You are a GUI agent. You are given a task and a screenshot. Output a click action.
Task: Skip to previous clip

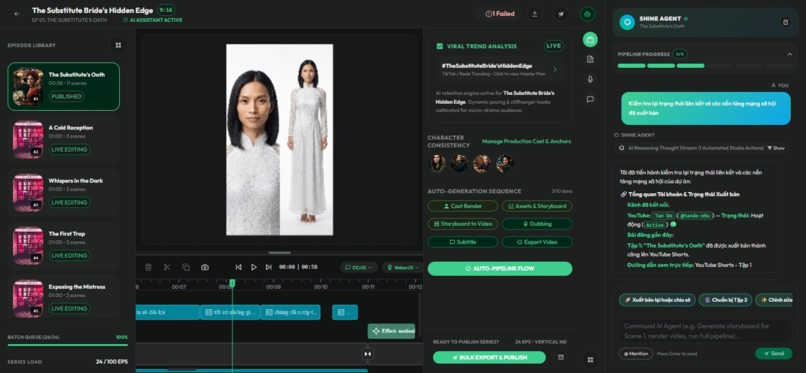click(x=239, y=267)
